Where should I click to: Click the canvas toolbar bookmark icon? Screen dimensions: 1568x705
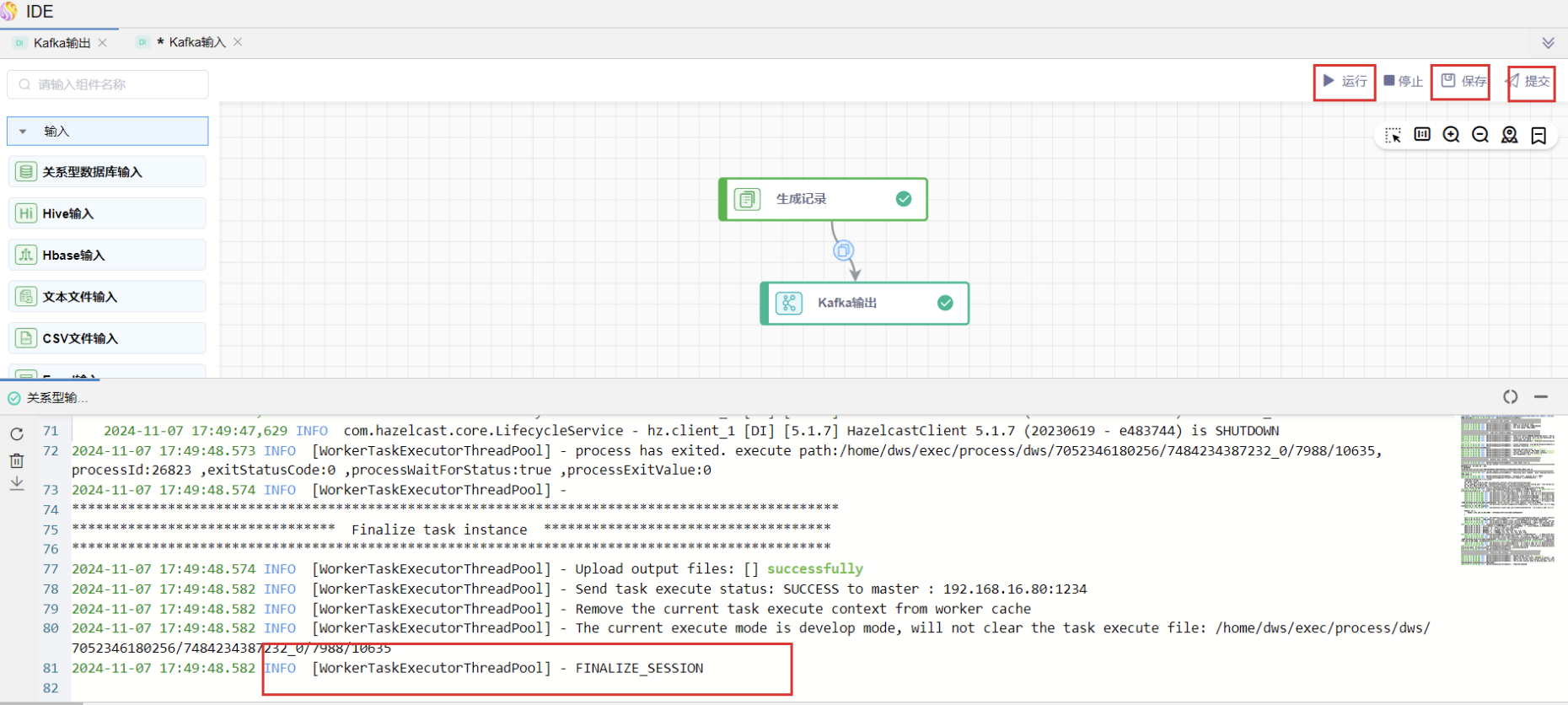pyautogui.click(x=1538, y=135)
